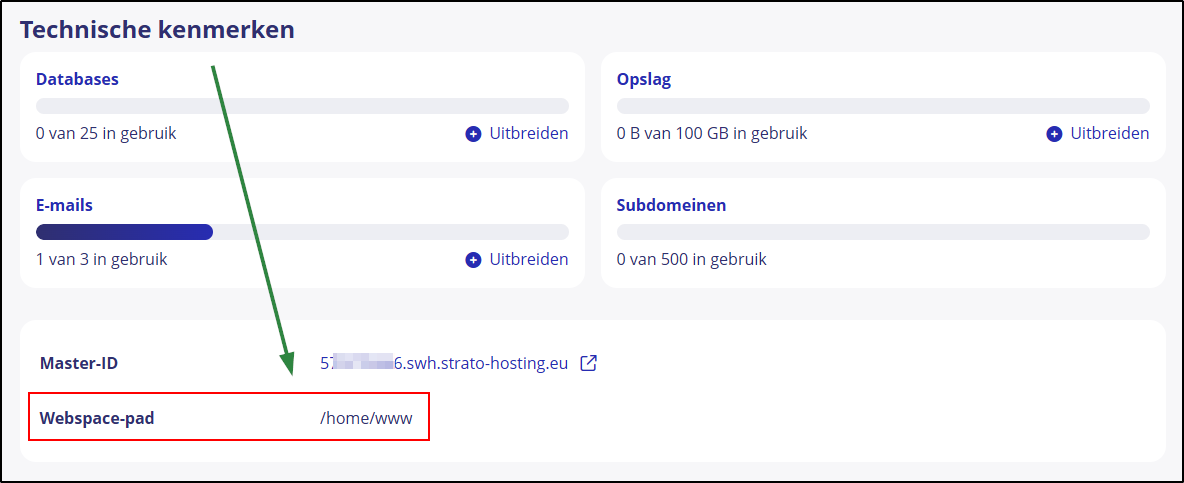Click the '0 van 25 in gebruik' text
Viewport: 1184px width, 483px height.
pyautogui.click(x=106, y=133)
